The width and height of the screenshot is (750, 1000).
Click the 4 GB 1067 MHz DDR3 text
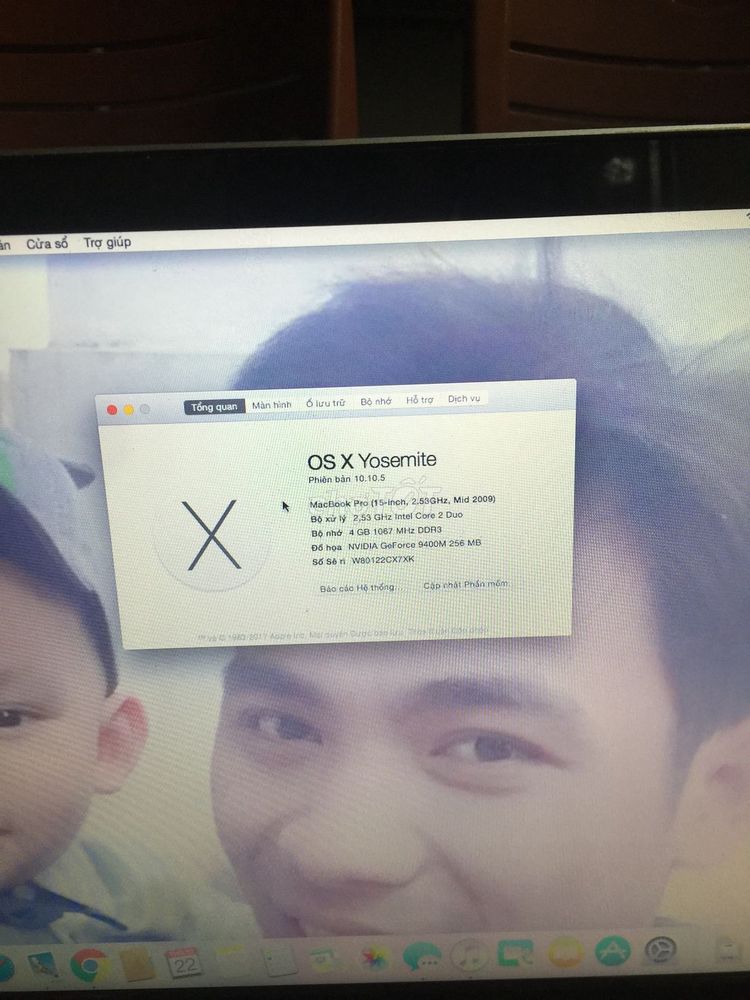[395, 531]
